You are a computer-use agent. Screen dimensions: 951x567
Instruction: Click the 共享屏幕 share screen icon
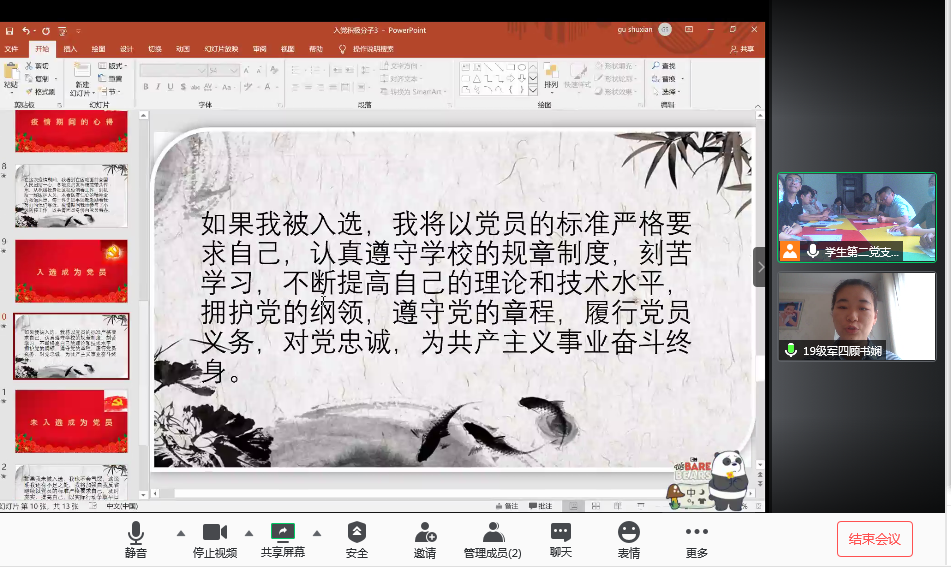click(x=283, y=538)
